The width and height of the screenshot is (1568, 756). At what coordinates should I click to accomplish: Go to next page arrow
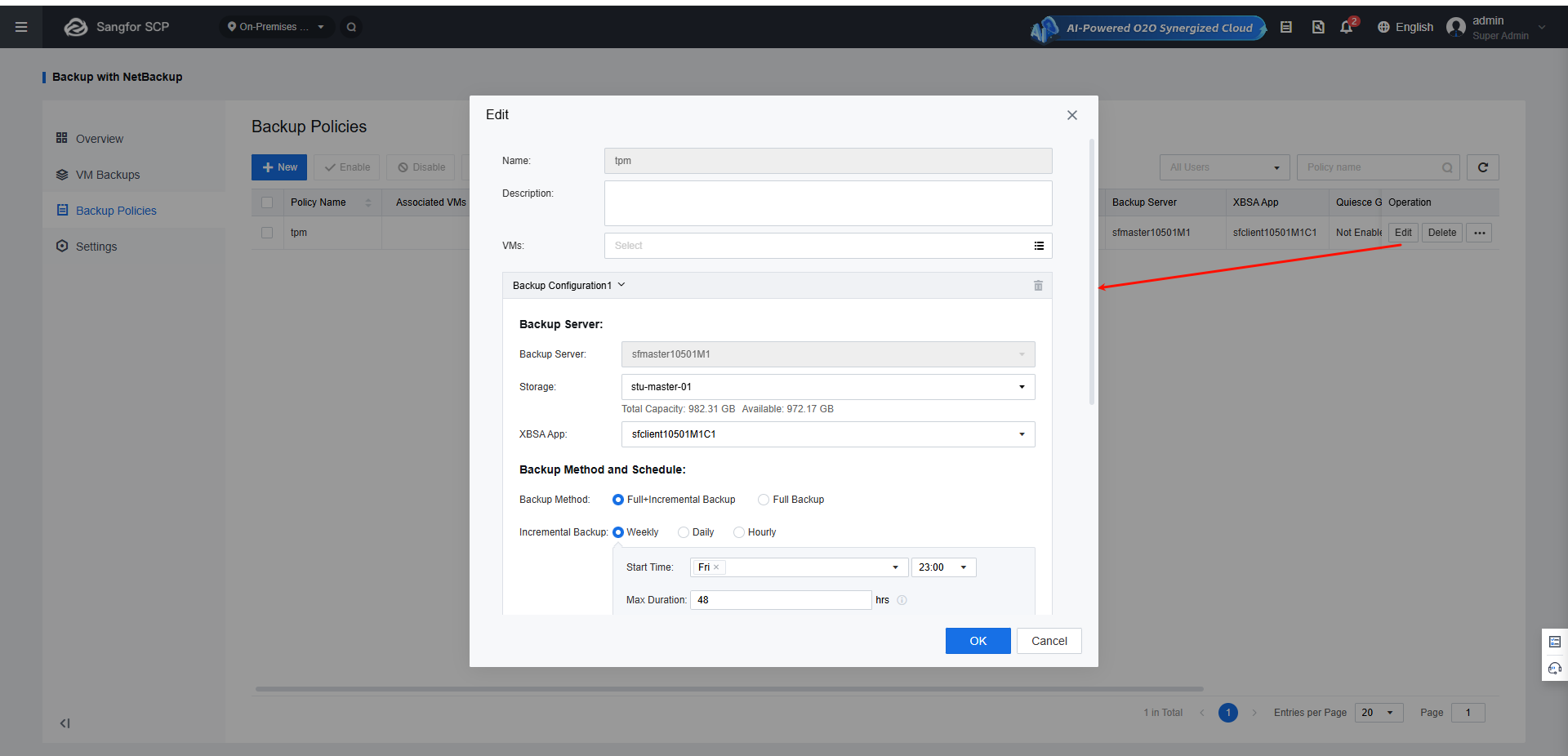click(x=1254, y=713)
